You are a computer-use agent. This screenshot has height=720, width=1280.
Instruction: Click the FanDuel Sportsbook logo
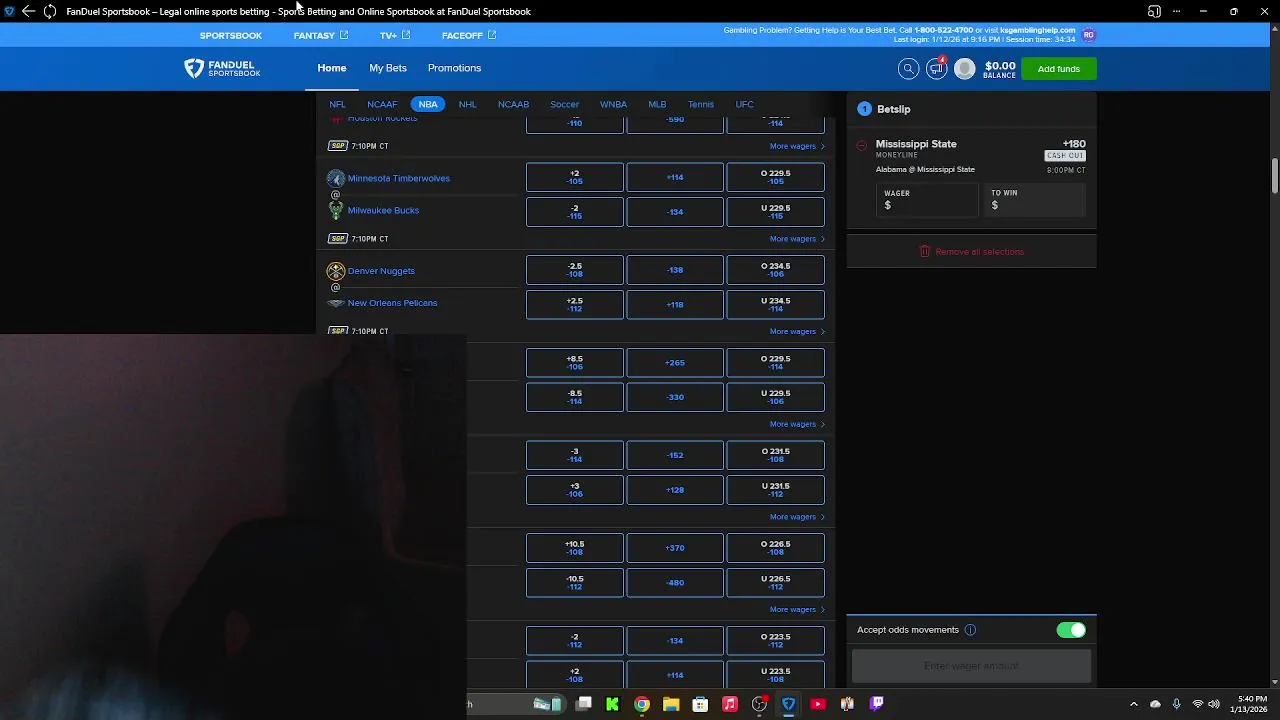(x=222, y=68)
